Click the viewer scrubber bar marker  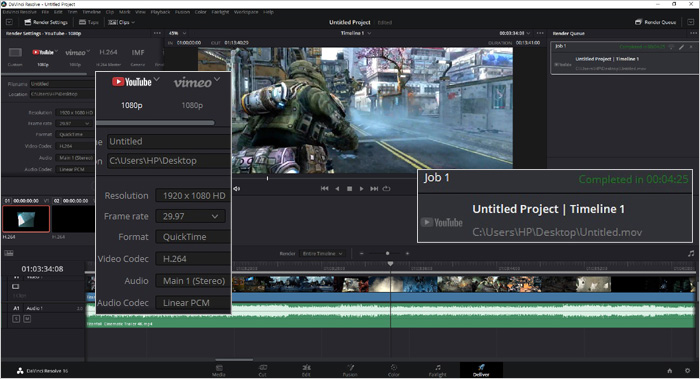(267, 178)
